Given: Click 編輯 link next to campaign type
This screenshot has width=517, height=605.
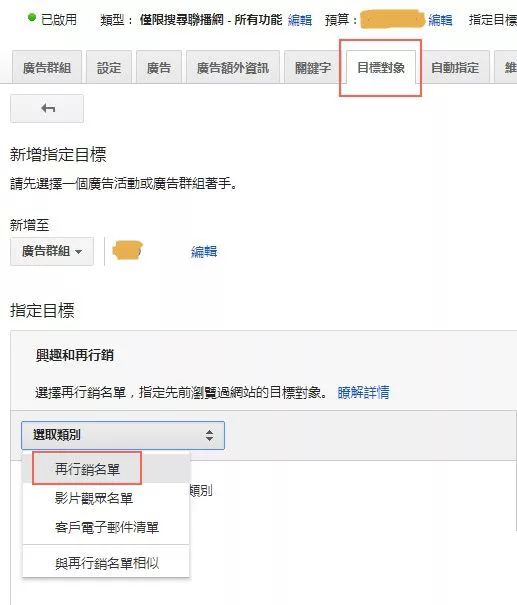Looking at the screenshot, I should coord(300,19).
